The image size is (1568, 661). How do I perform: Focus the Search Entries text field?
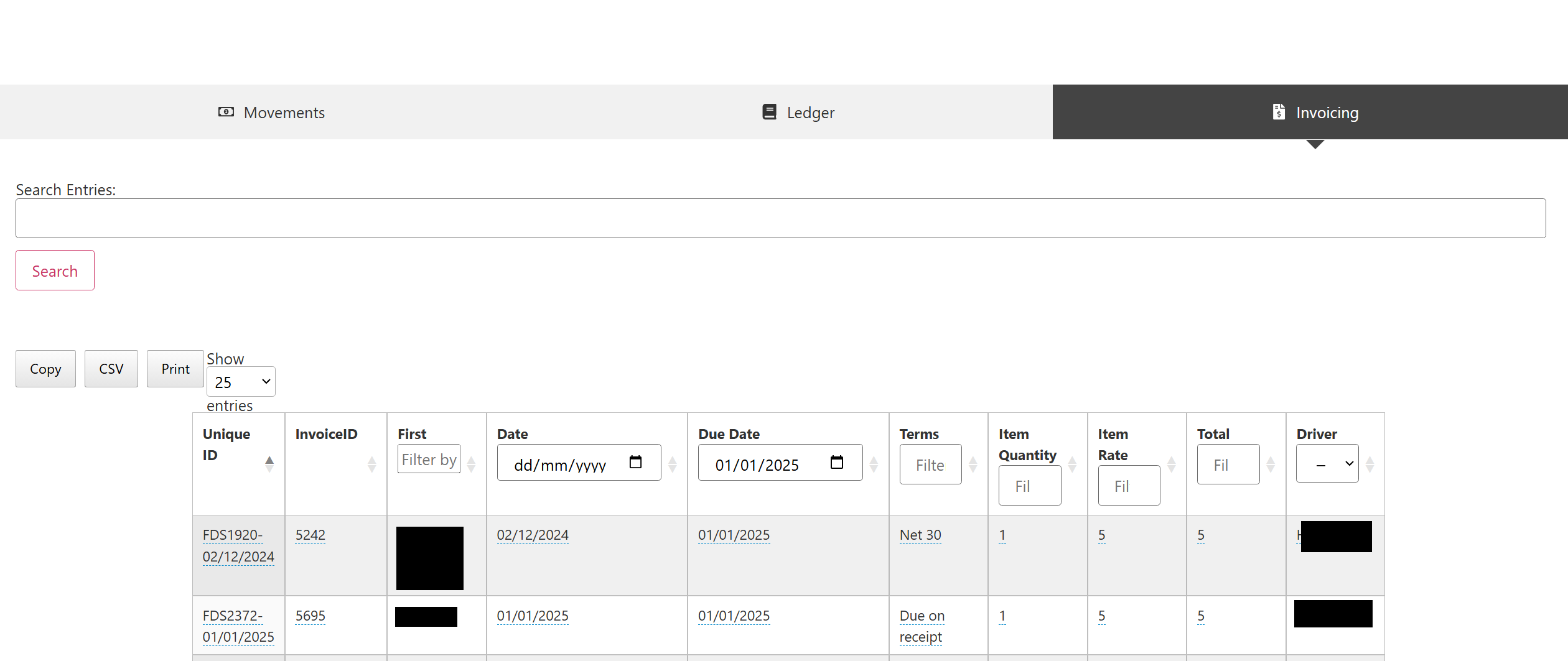[780, 218]
